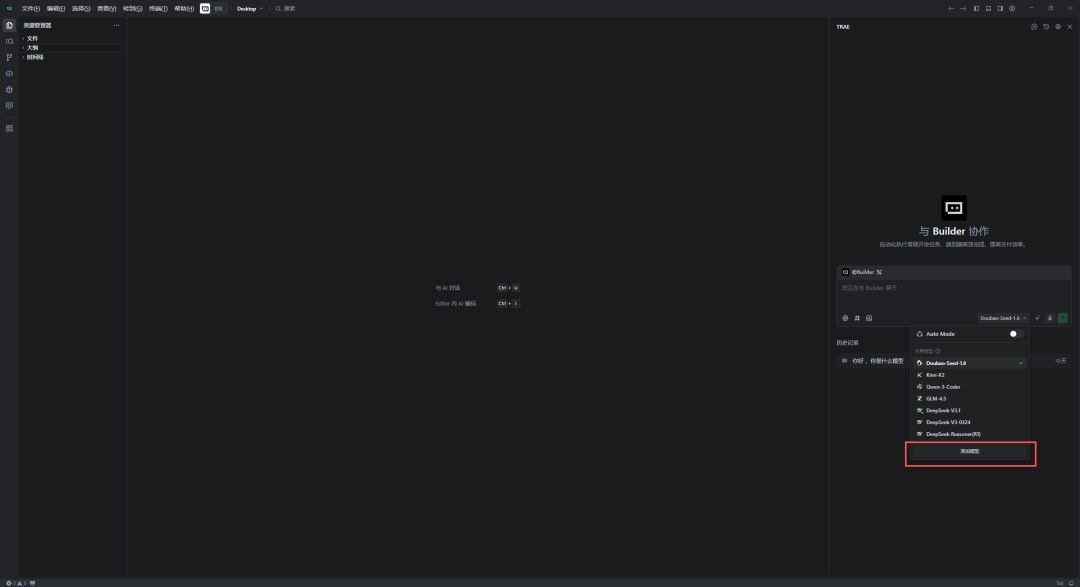Viewport: 1080px width, 587px height.
Task: Click the @Builder agent tag
Action: coord(862,272)
